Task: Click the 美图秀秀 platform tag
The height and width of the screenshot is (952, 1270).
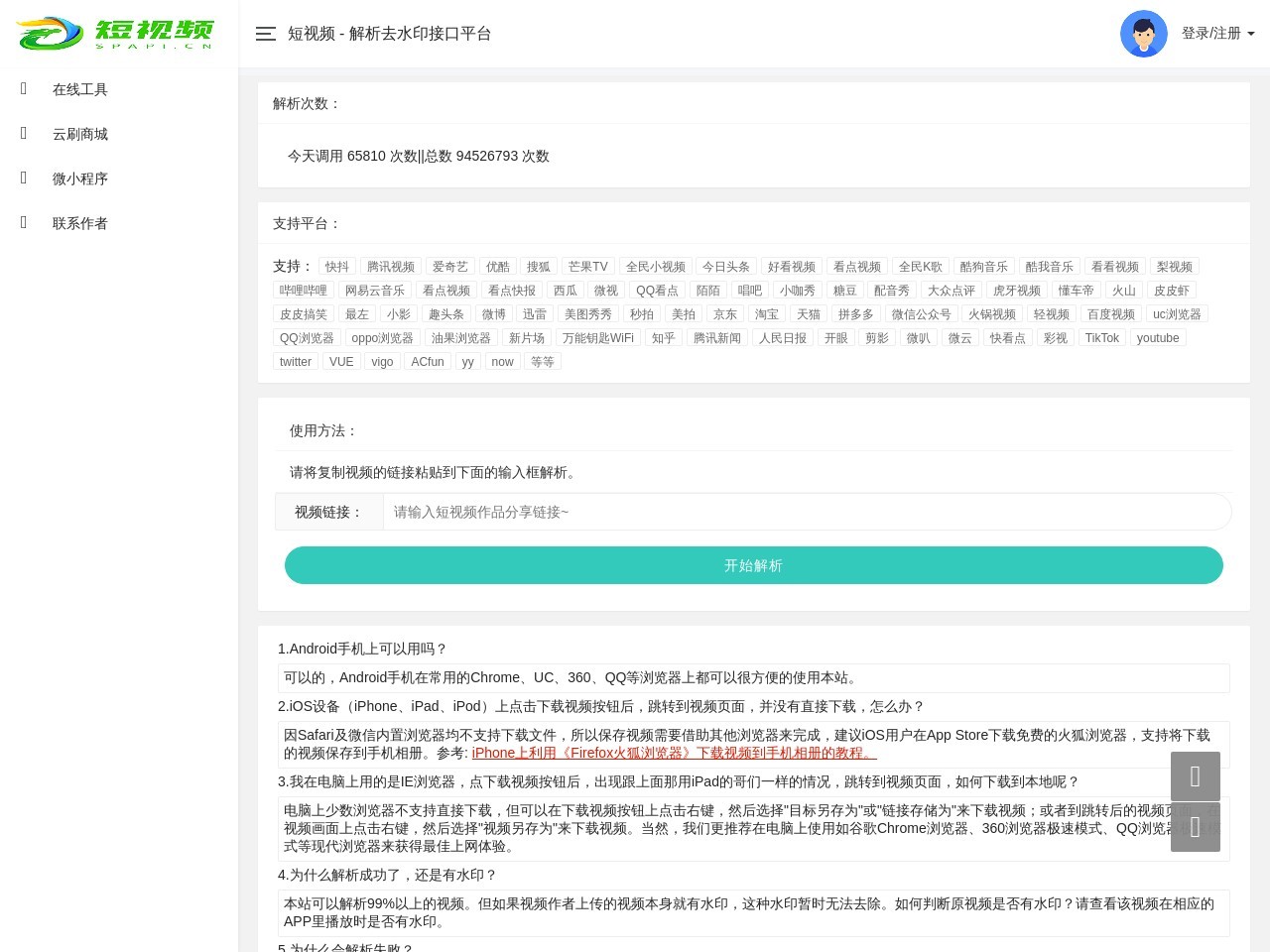Action: pyautogui.click(x=588, y=314)
